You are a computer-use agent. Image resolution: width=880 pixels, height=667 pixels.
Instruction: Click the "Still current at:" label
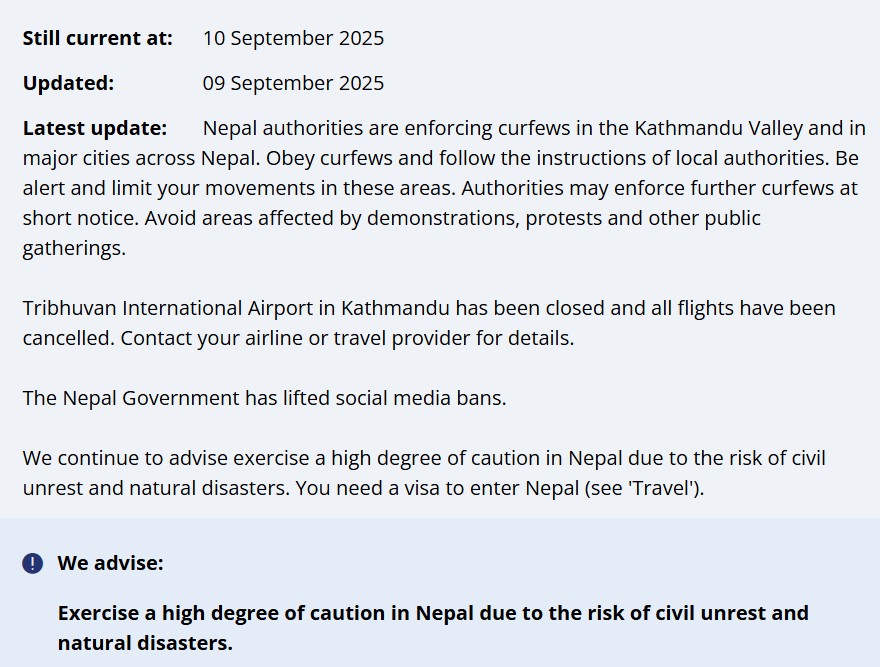click(97, 38)
